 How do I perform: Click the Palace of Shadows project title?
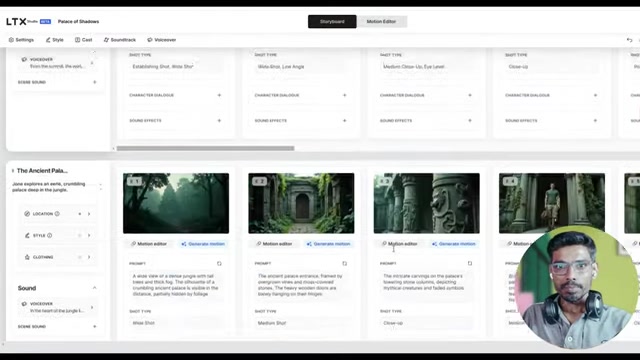click(78, 22)
